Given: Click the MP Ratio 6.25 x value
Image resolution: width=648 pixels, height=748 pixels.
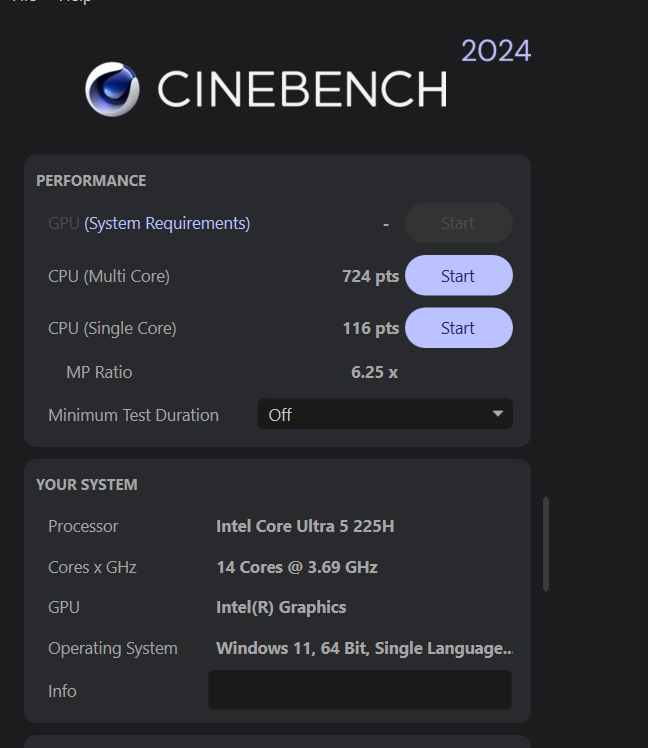Looking at the screenshot, I should (x=374, y=372).
